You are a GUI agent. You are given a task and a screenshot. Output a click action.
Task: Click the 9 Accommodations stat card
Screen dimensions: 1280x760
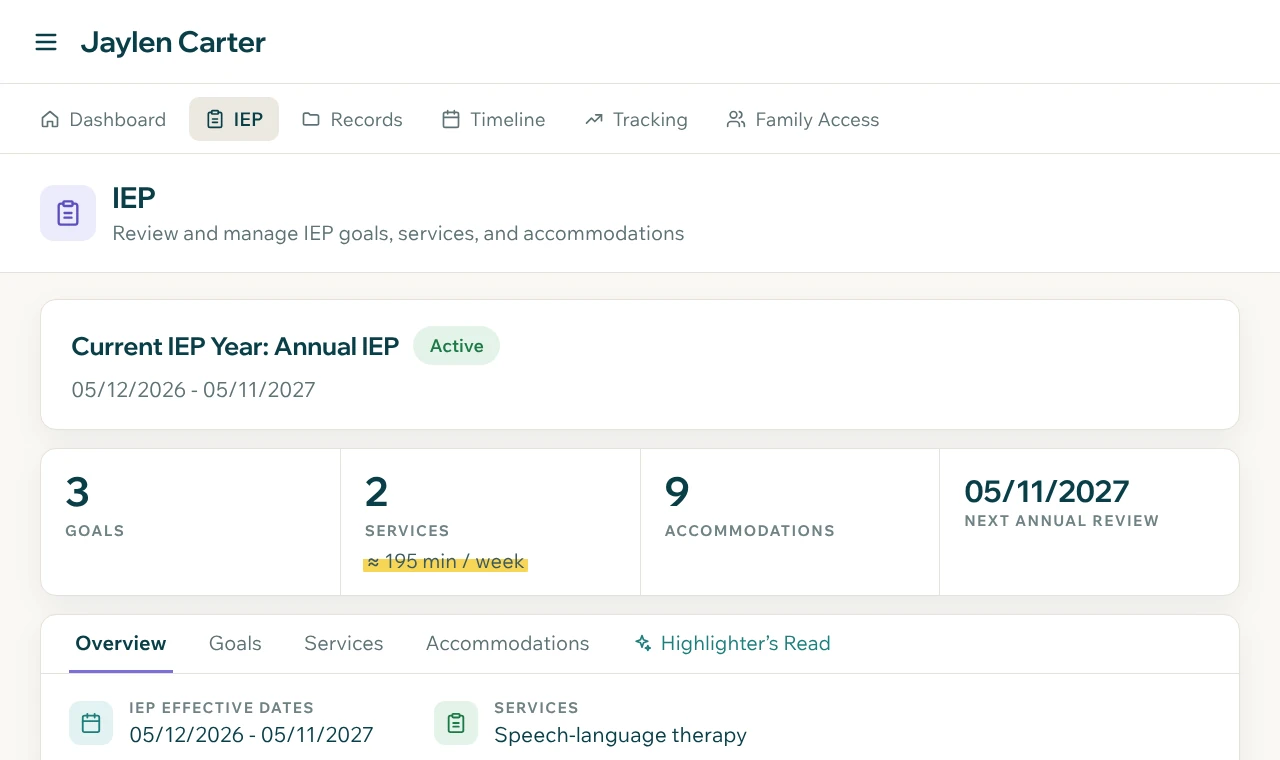[x=790, y=522]
